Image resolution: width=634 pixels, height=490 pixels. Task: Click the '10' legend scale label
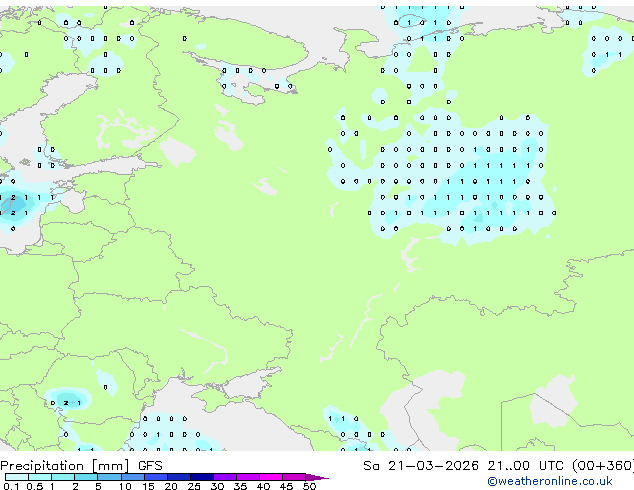click(x=125, y=486)
